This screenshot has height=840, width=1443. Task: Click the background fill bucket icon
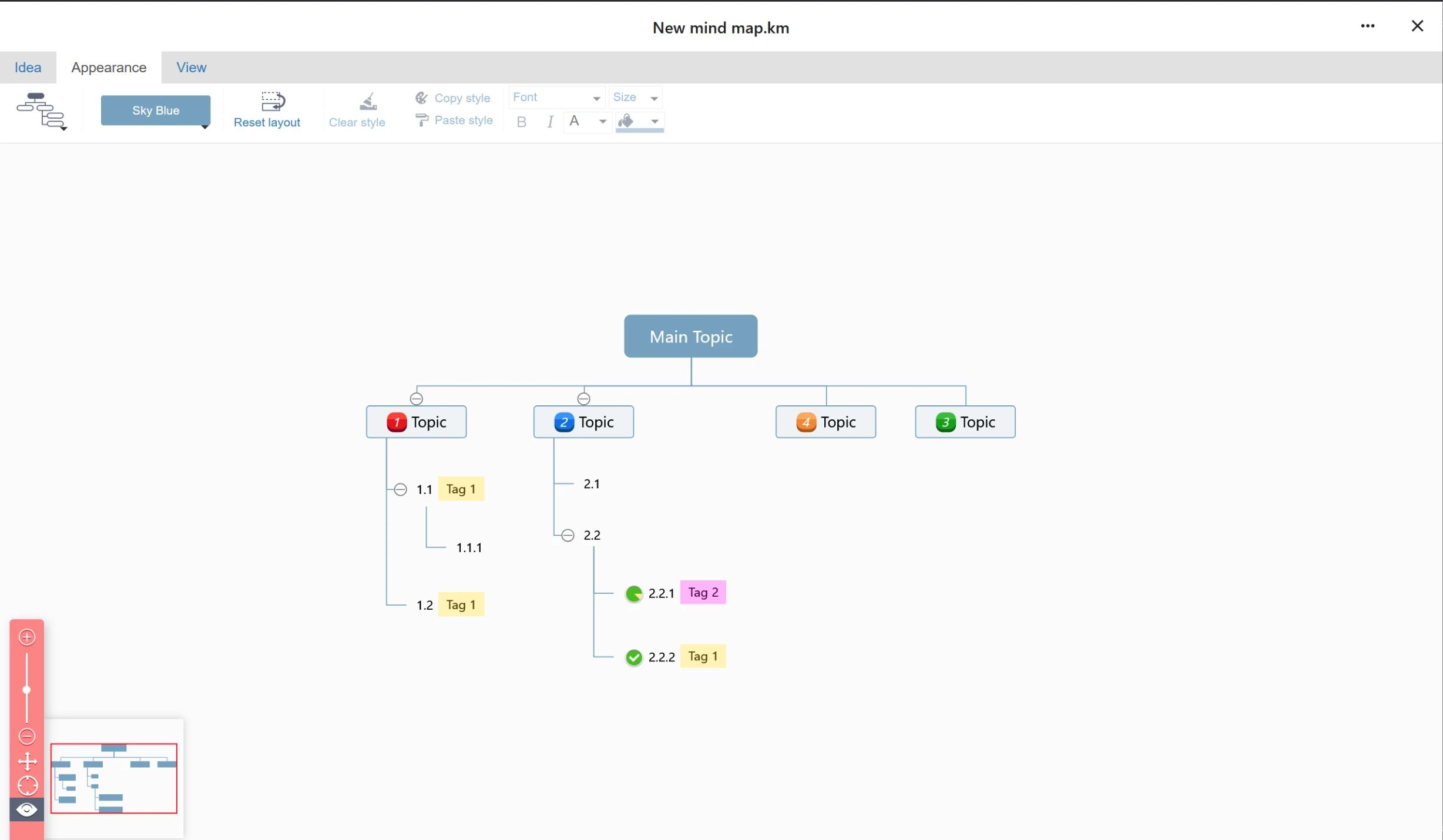[x=626, y=120]
